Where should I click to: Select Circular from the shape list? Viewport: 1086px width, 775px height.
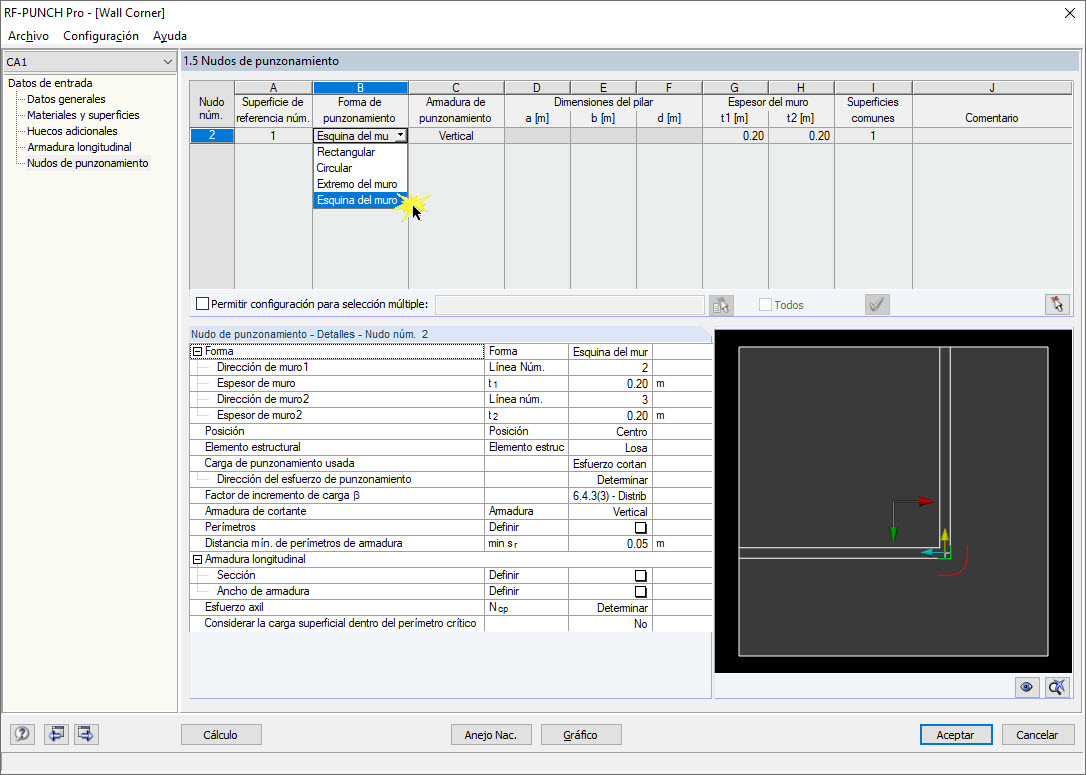point(360,168)
